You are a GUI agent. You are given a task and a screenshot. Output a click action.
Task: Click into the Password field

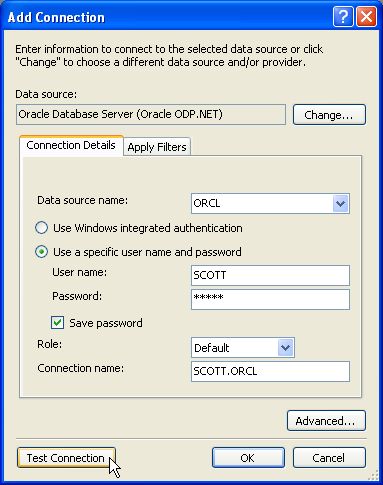coord(270,299)
